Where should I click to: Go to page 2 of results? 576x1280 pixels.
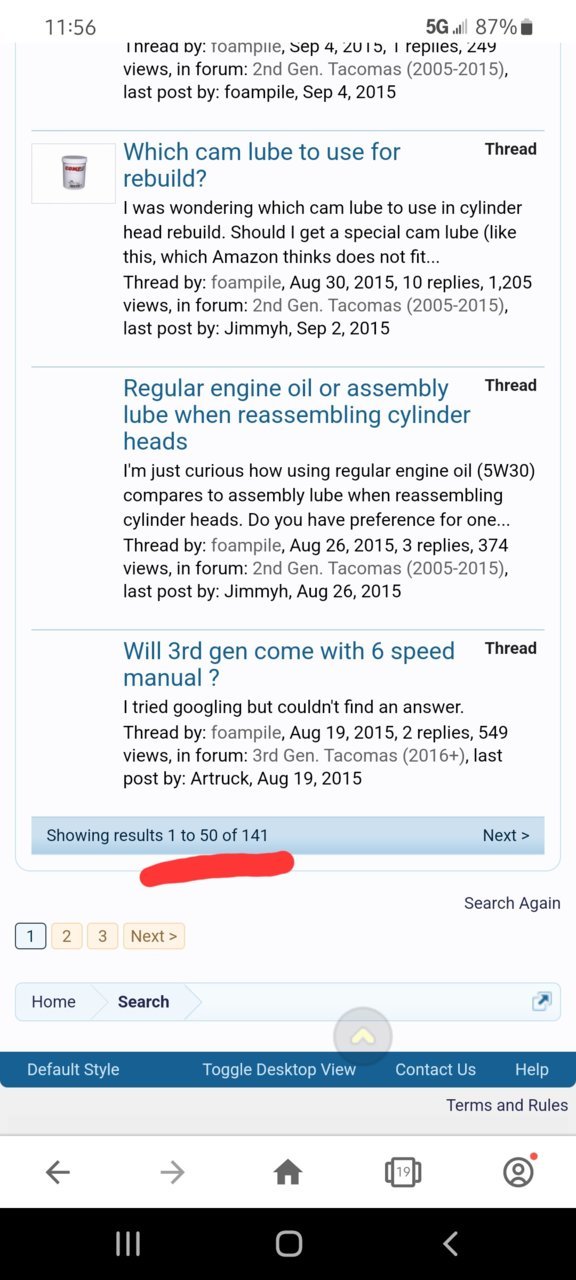[66, 936]
